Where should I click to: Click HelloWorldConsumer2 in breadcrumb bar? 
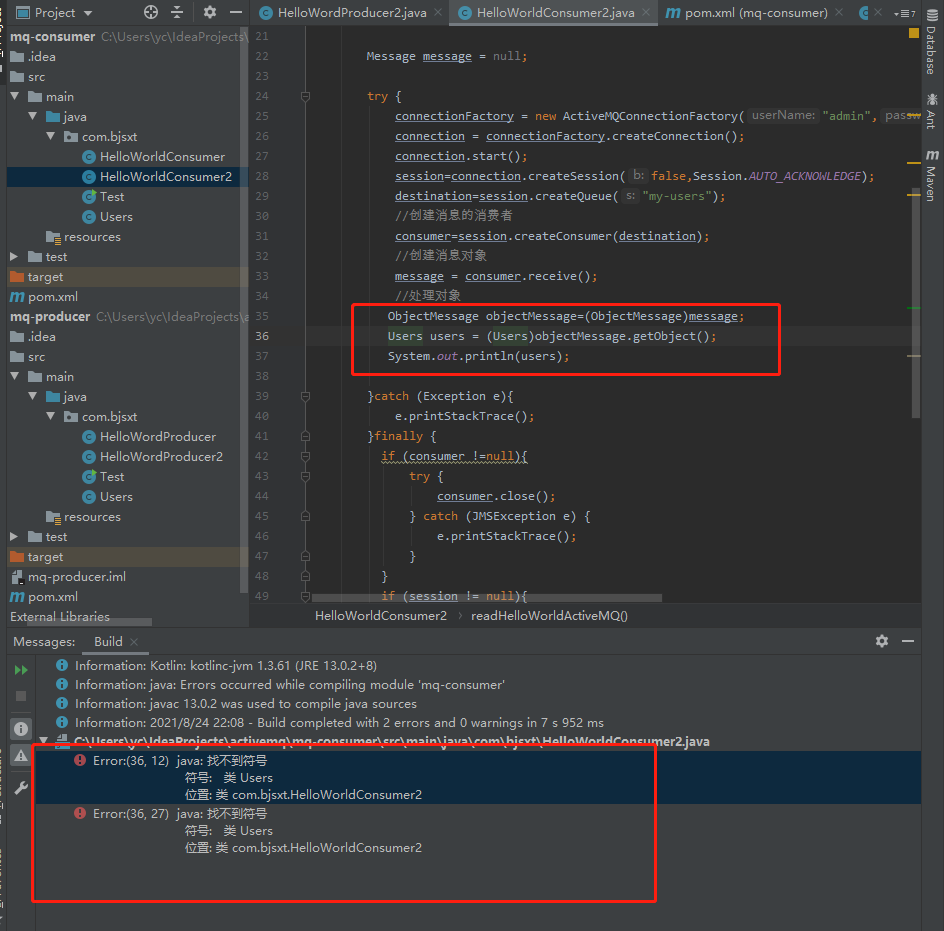click(380, 615)
